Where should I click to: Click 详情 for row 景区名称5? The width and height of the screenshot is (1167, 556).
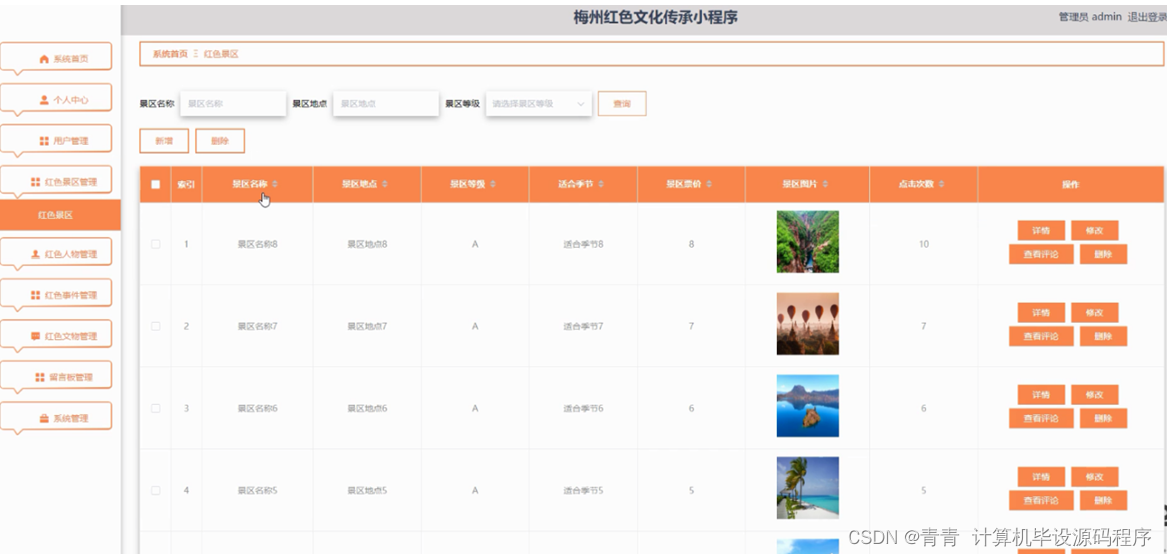coord(1041,476)
